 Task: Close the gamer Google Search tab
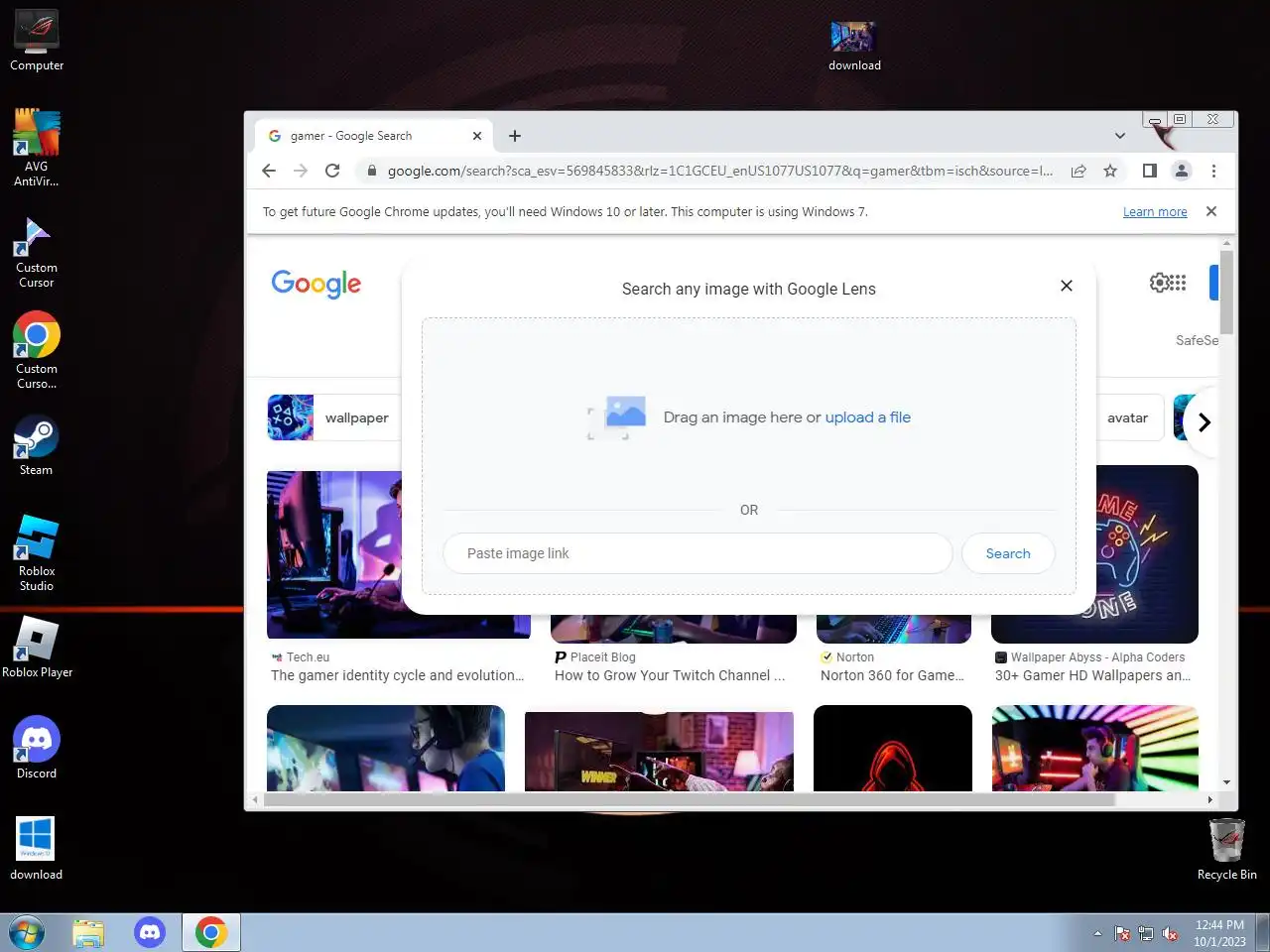point(477,136)
